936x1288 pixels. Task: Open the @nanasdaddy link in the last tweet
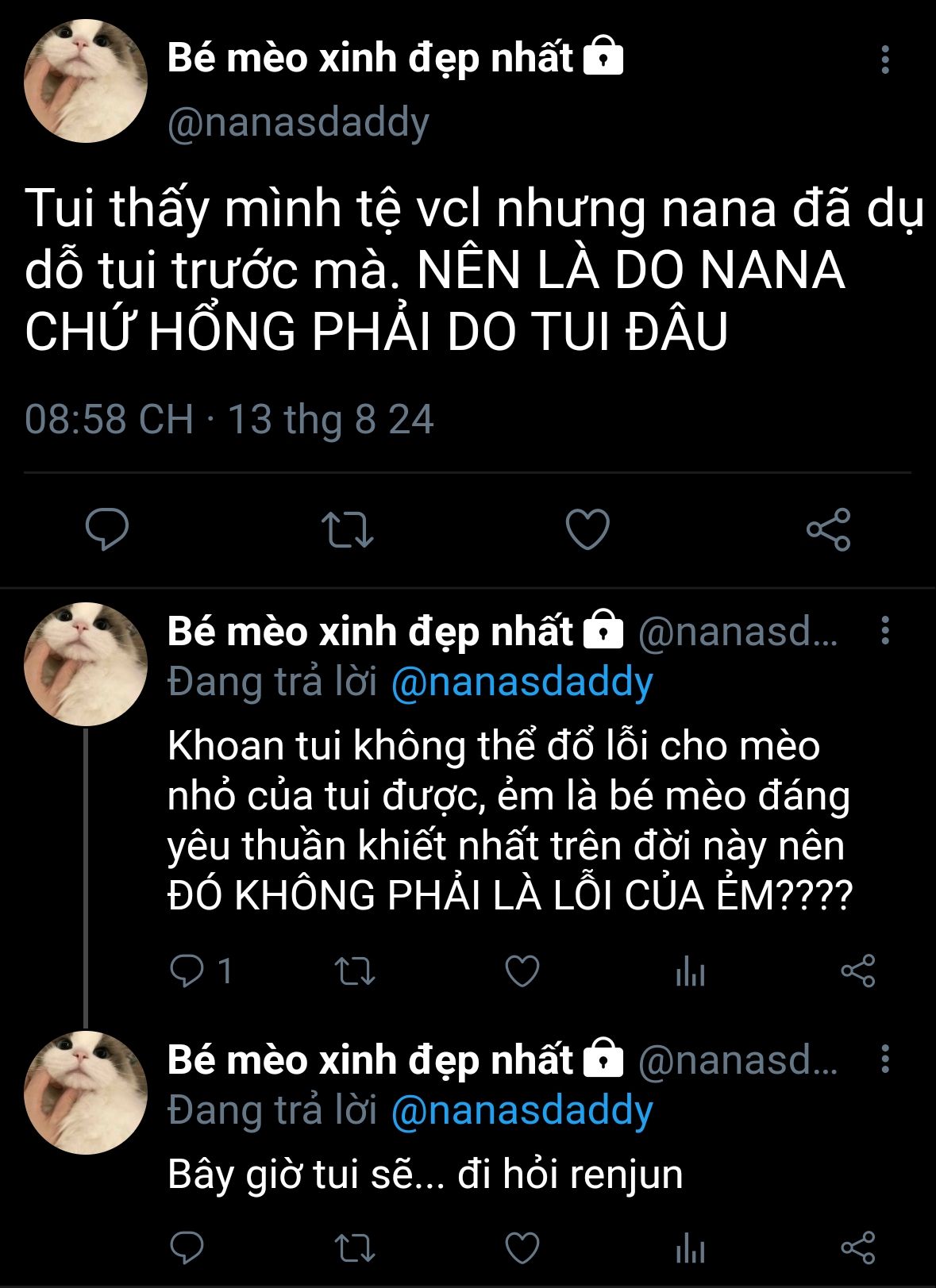click(522, 1111)
